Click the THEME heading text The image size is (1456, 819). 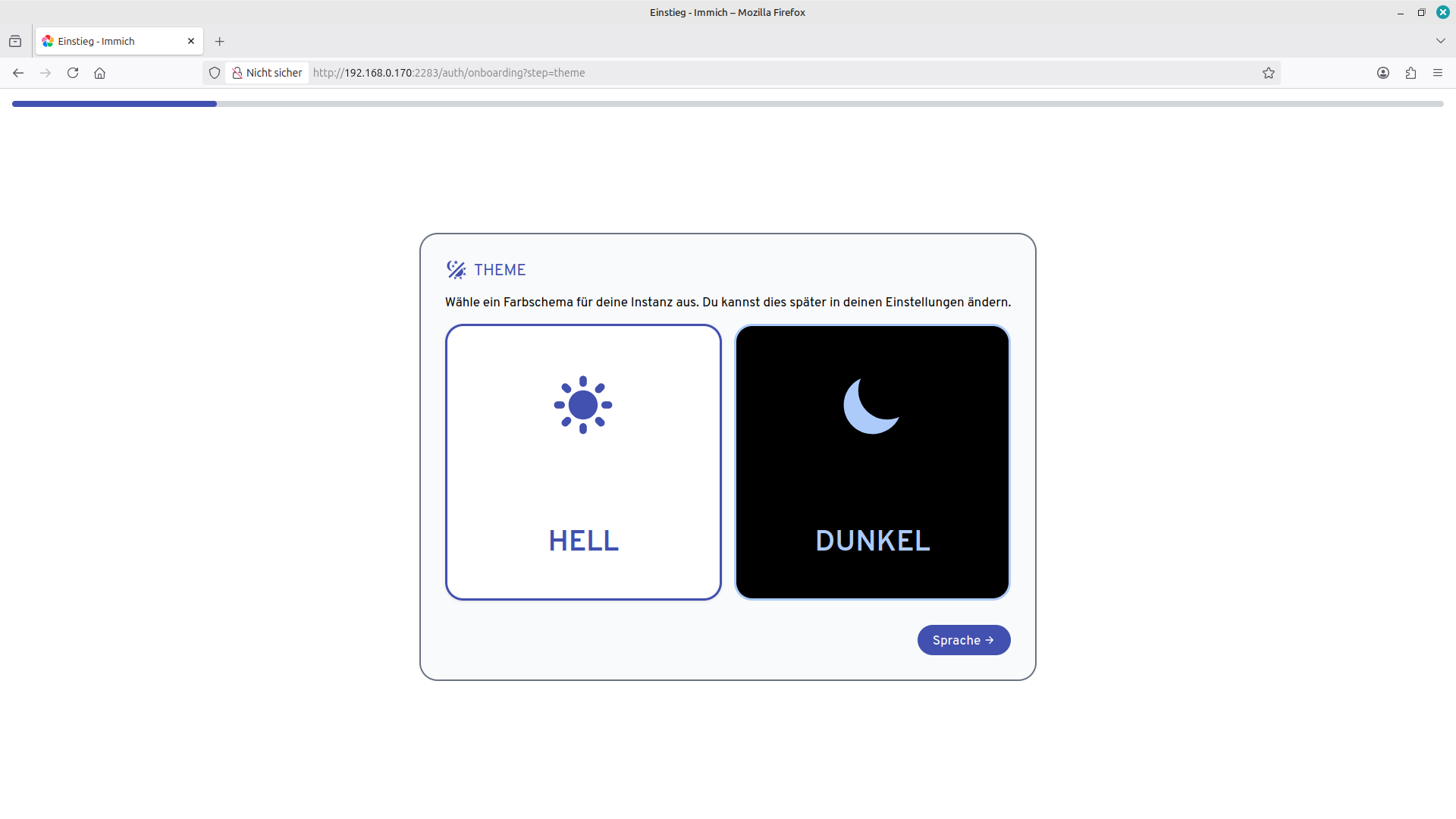500,270
